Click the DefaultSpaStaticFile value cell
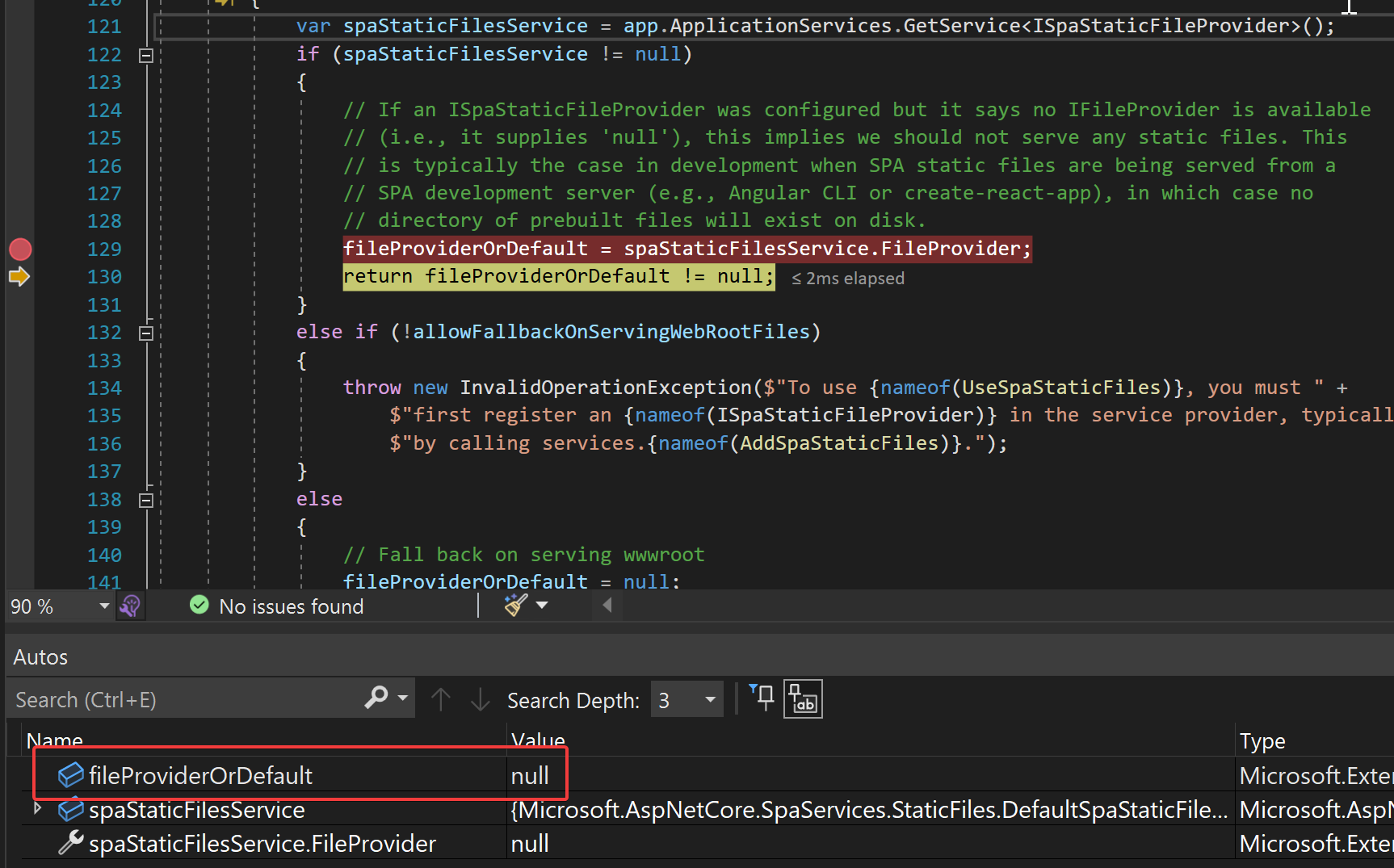 [869, 810]
